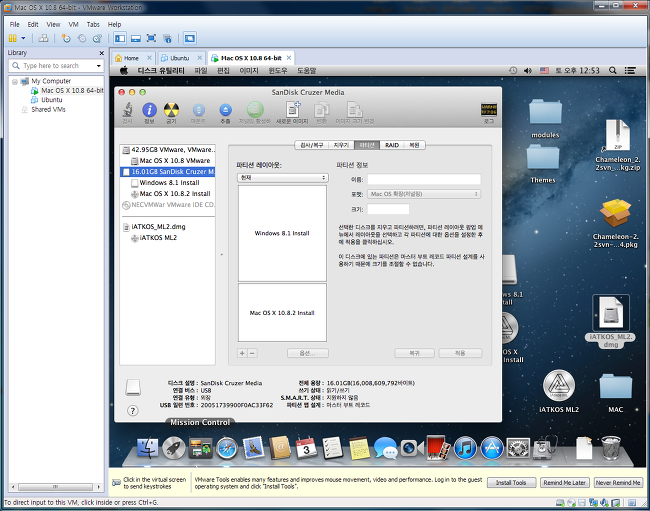650x511 pixels.
Task: Click the Convert image toolbar icon
Action: click(x=322, y=110)
